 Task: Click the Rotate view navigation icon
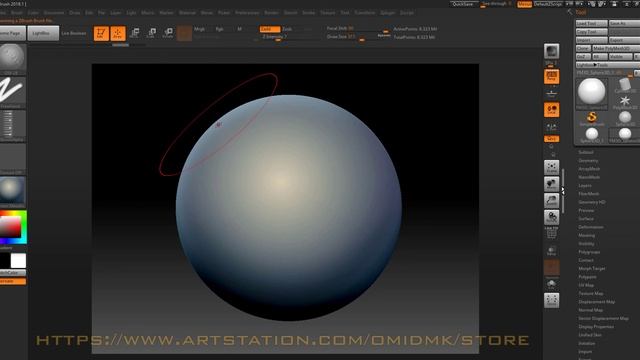551,217
